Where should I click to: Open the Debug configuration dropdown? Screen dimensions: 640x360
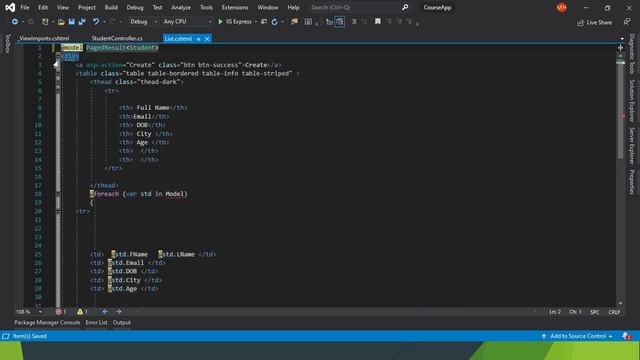[x=144, y=22]
